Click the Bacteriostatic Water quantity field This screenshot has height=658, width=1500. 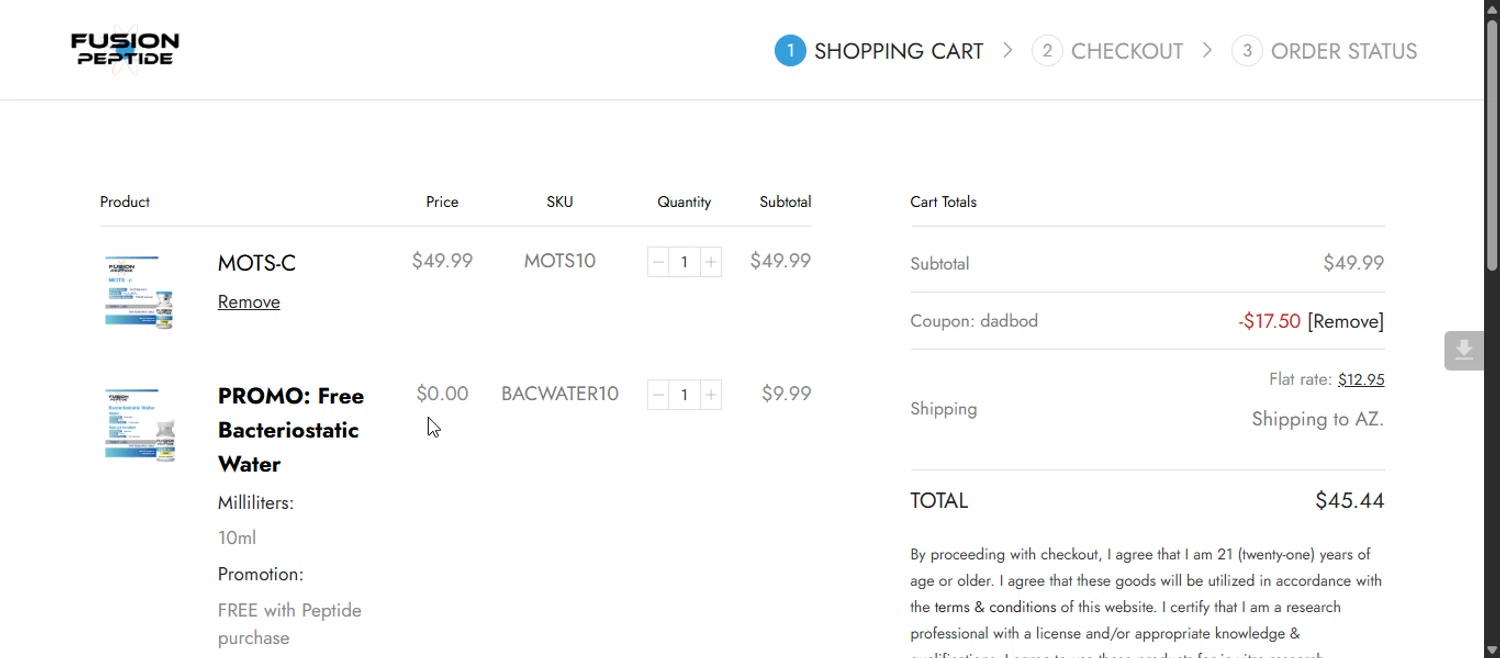(x=685, y=395)
